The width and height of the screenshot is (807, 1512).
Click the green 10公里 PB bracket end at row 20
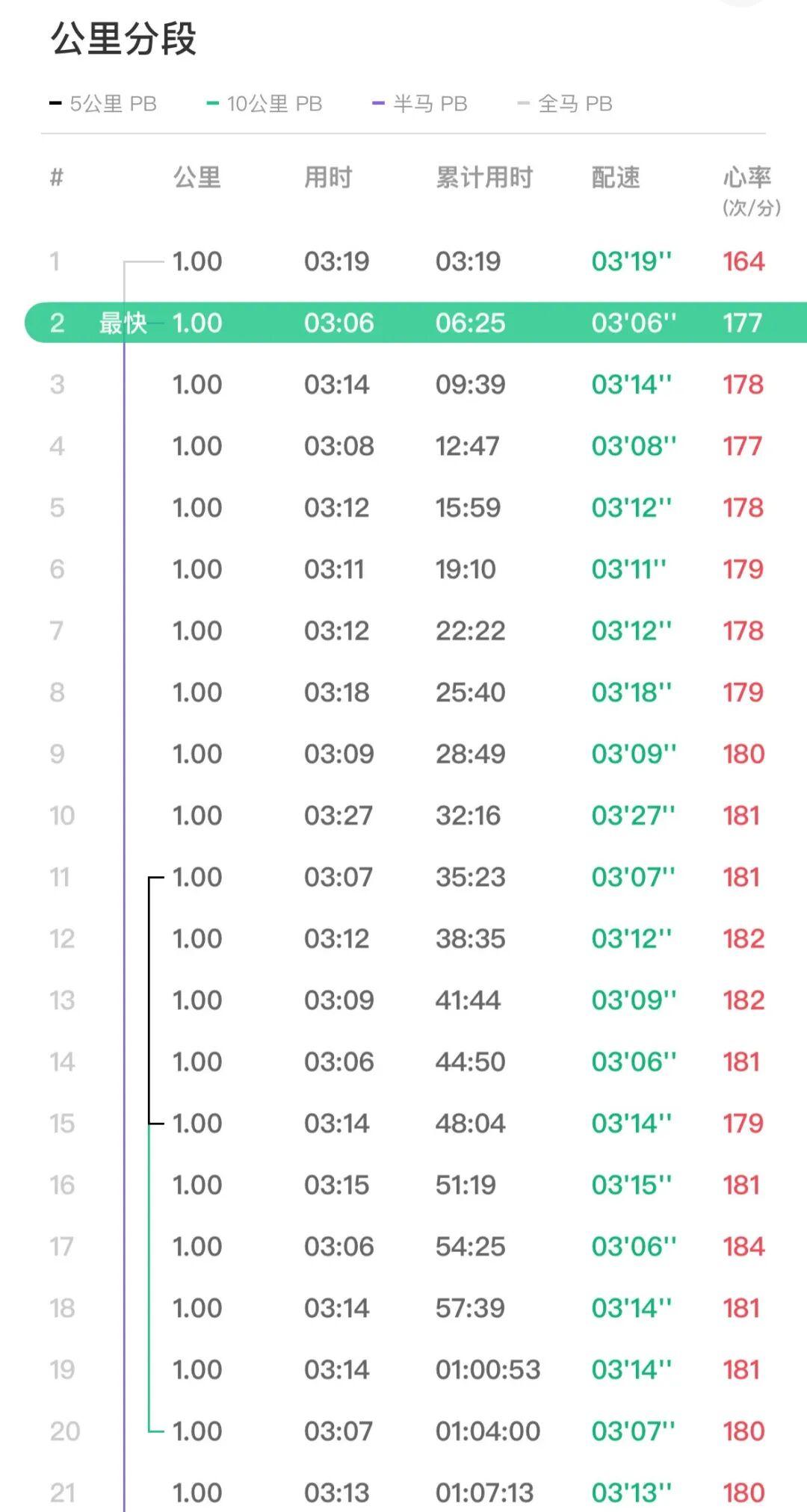click(x=155, y=1431)
